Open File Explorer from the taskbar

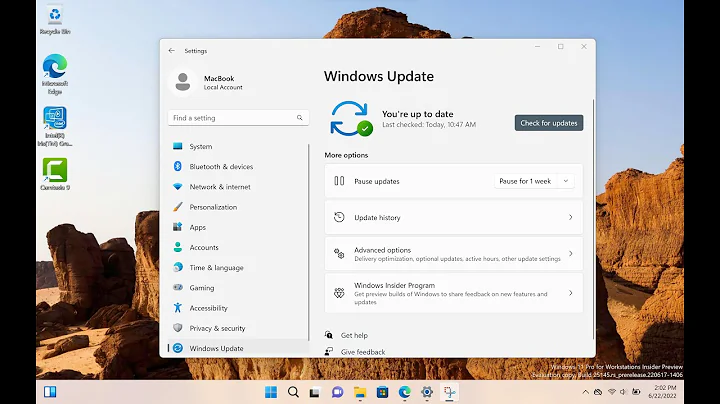[x=360, y=392]
